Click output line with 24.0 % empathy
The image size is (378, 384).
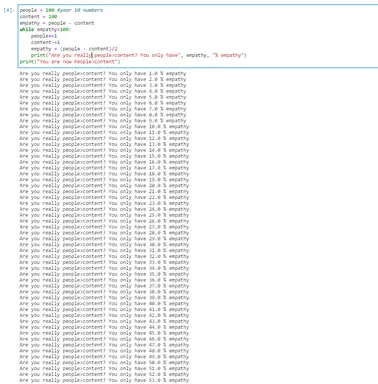tap(104, 209)
